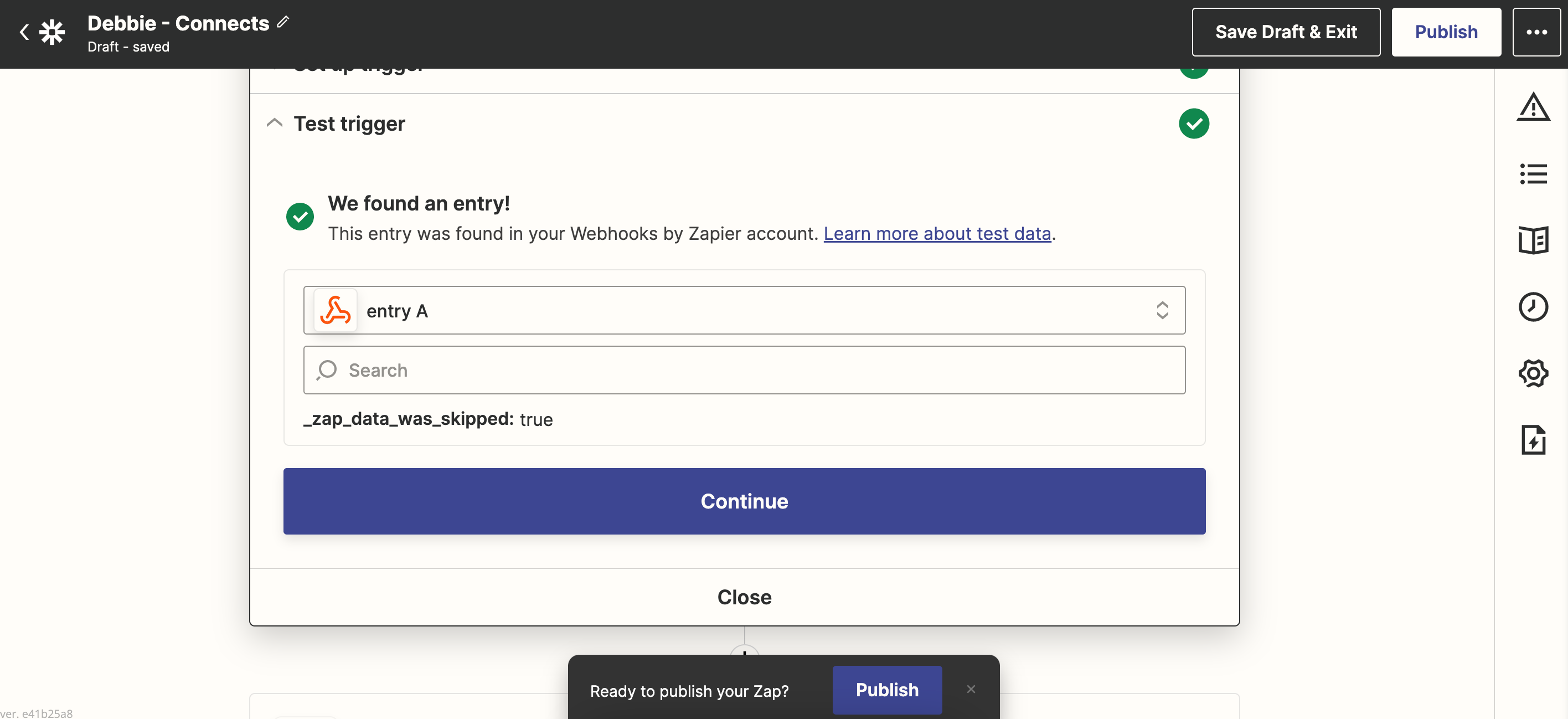Click the Webhooks app icon beside entry A

point(336,311)
